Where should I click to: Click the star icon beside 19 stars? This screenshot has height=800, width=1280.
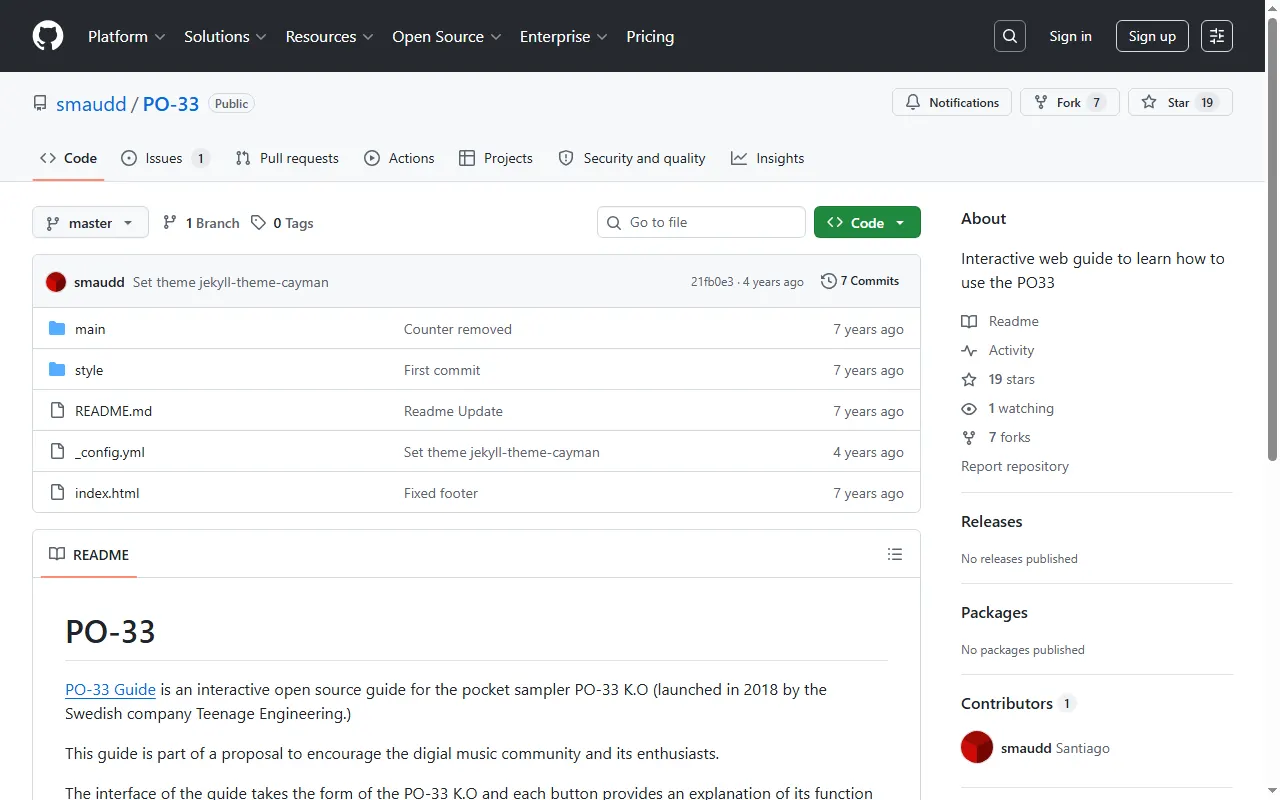tap(969, 379)
